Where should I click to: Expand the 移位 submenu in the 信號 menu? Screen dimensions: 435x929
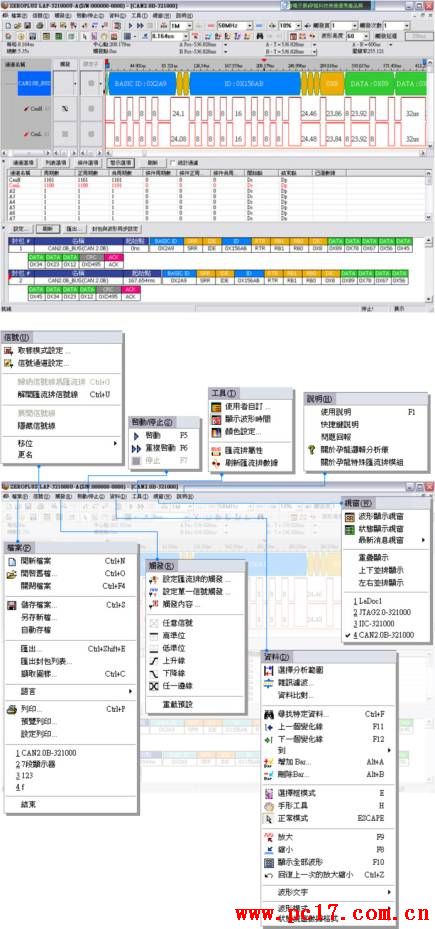tap(115, 443)
